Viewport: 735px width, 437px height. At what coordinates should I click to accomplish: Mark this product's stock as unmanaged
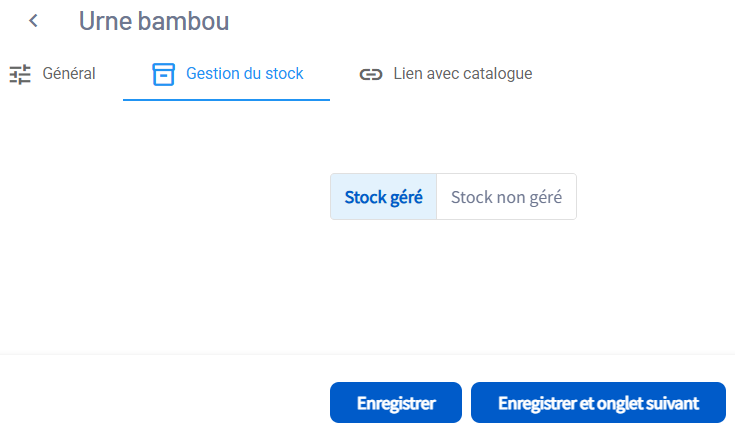click(x=506, y=197)
